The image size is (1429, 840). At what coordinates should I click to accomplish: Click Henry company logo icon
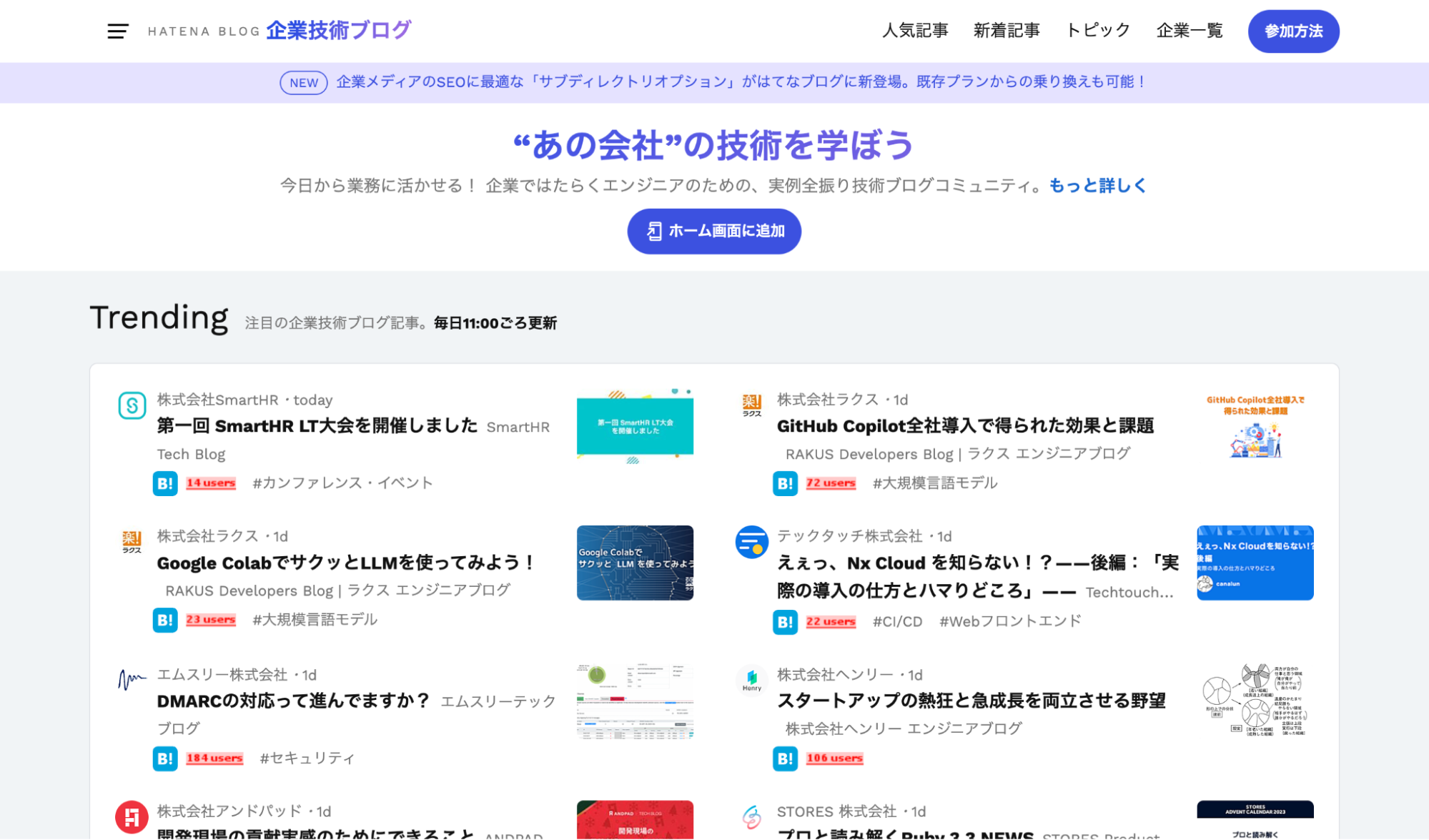(x=752, y=680)
